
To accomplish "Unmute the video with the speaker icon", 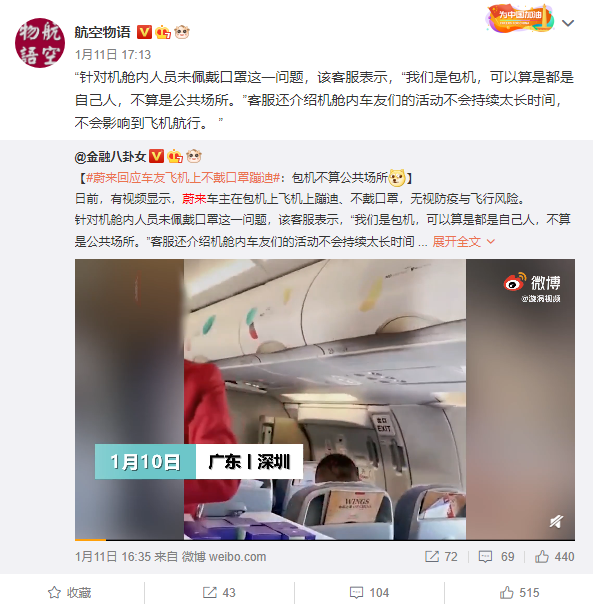I will (556, 521).
